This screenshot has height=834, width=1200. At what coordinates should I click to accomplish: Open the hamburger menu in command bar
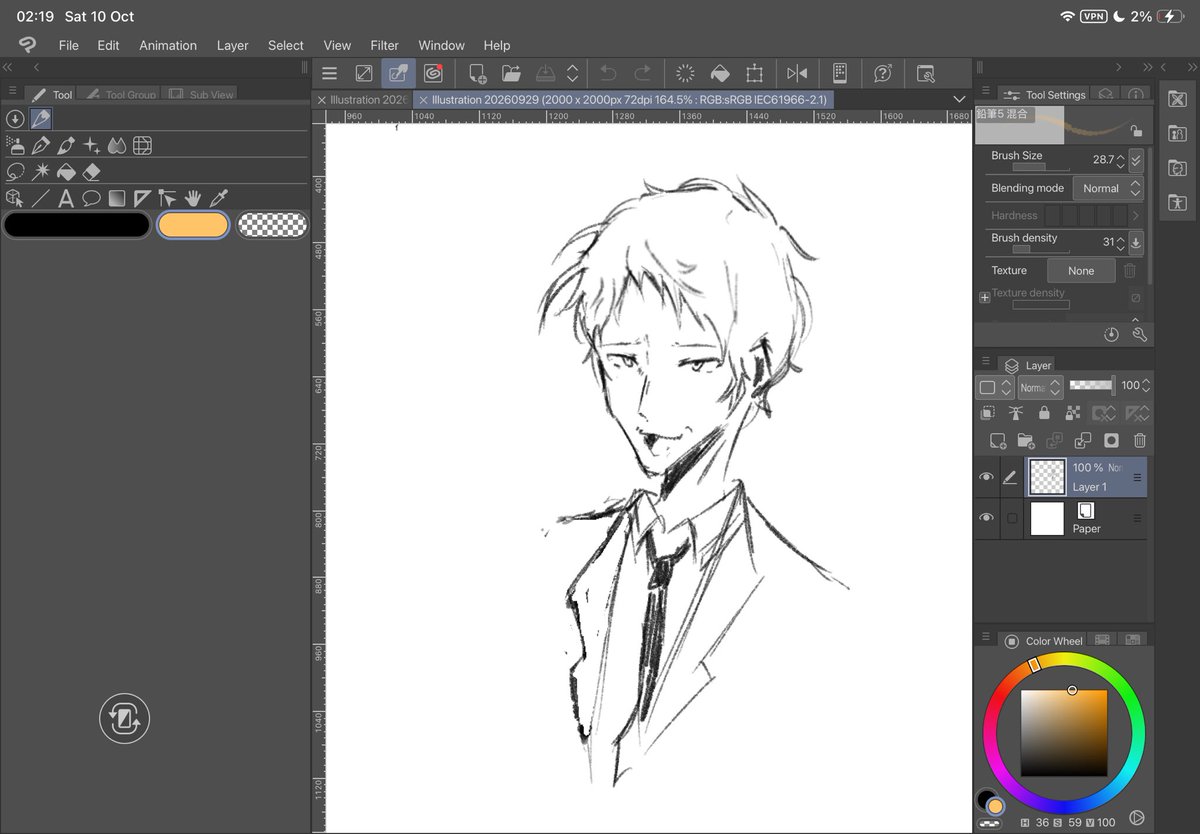click(330, 73)
